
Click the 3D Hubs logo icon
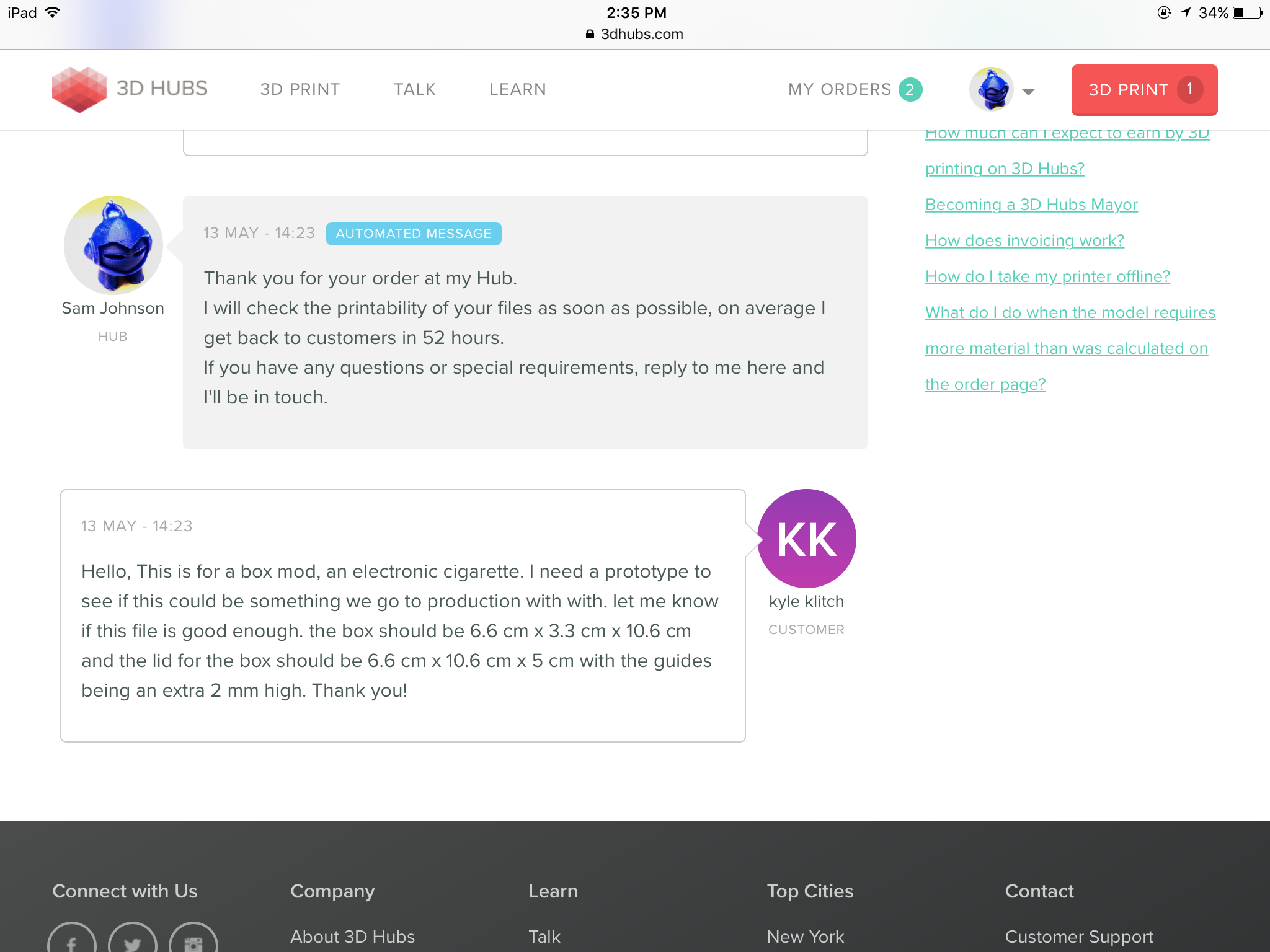(x=79, y=89)
